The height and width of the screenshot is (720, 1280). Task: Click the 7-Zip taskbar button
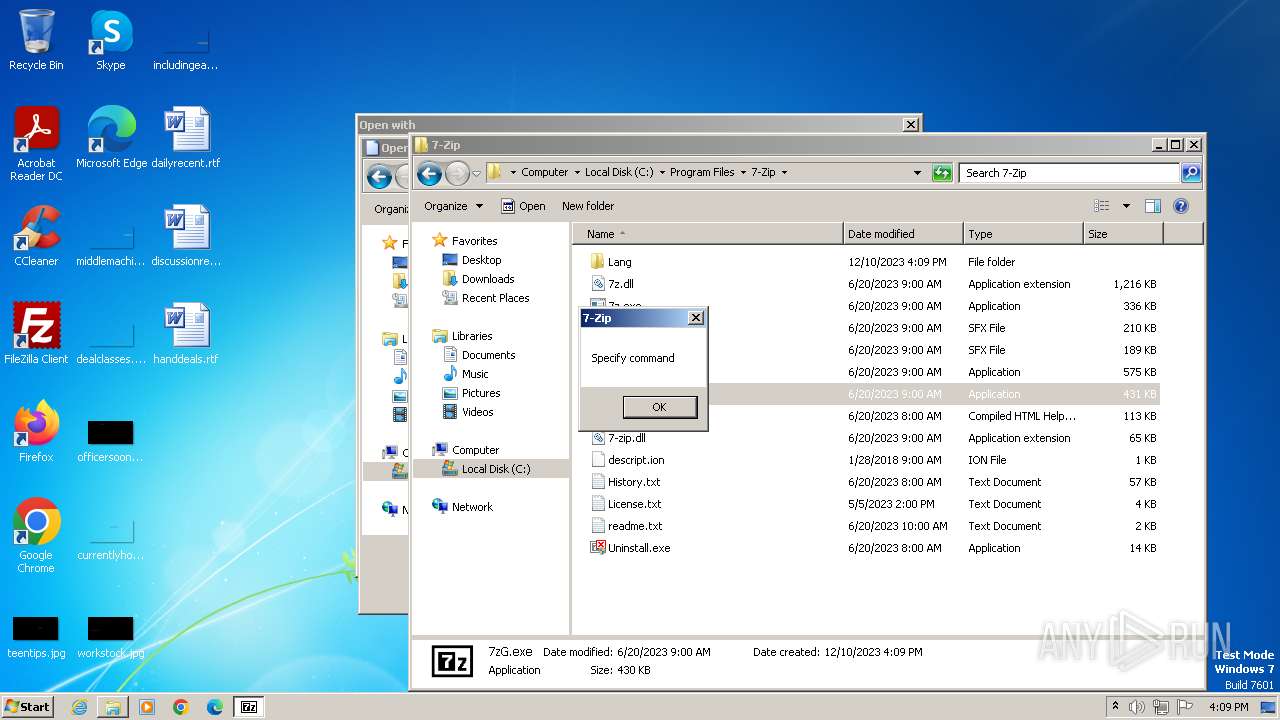pos(249,707)
